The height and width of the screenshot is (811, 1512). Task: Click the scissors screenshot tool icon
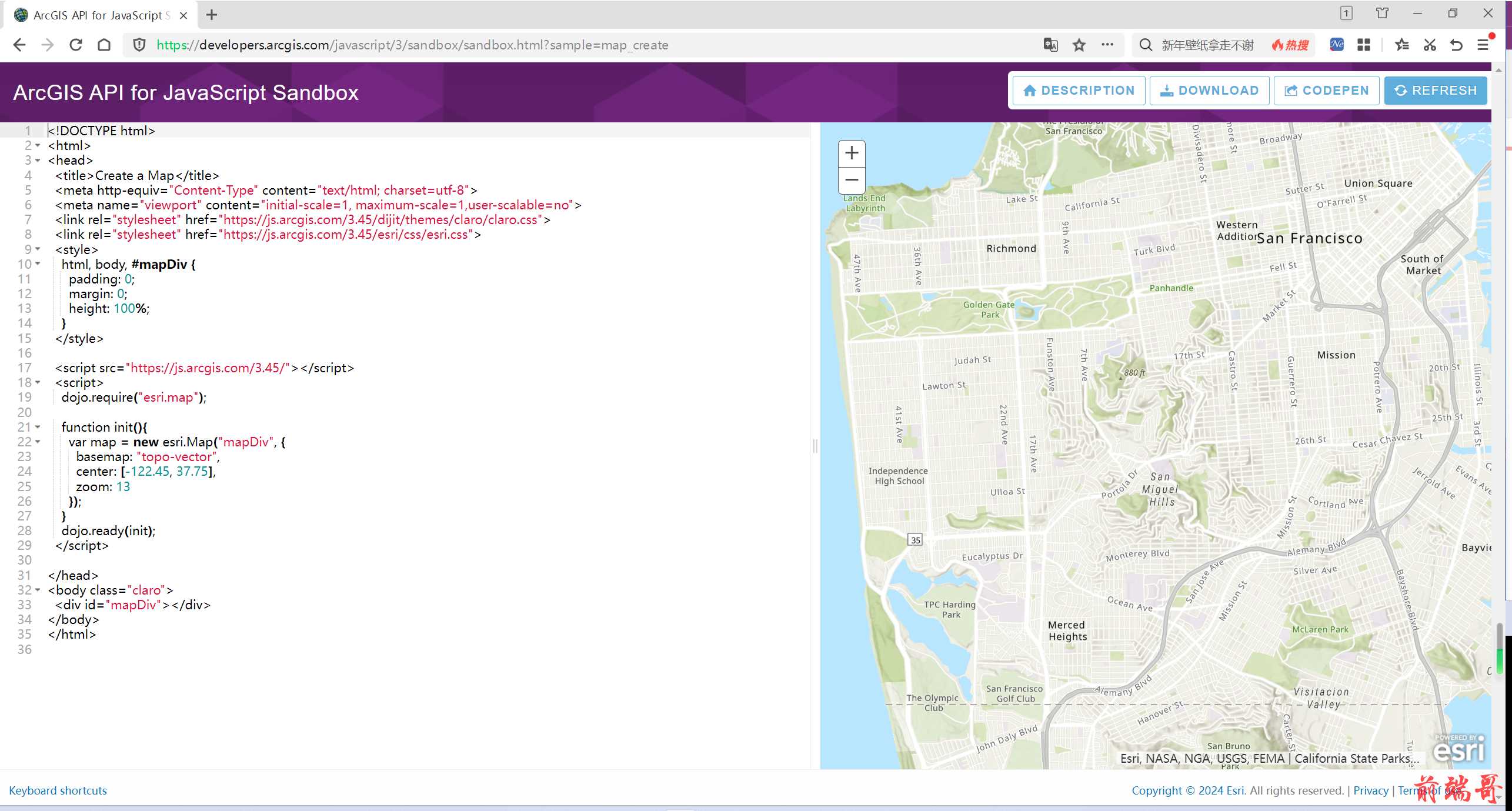pos(1430,45)
